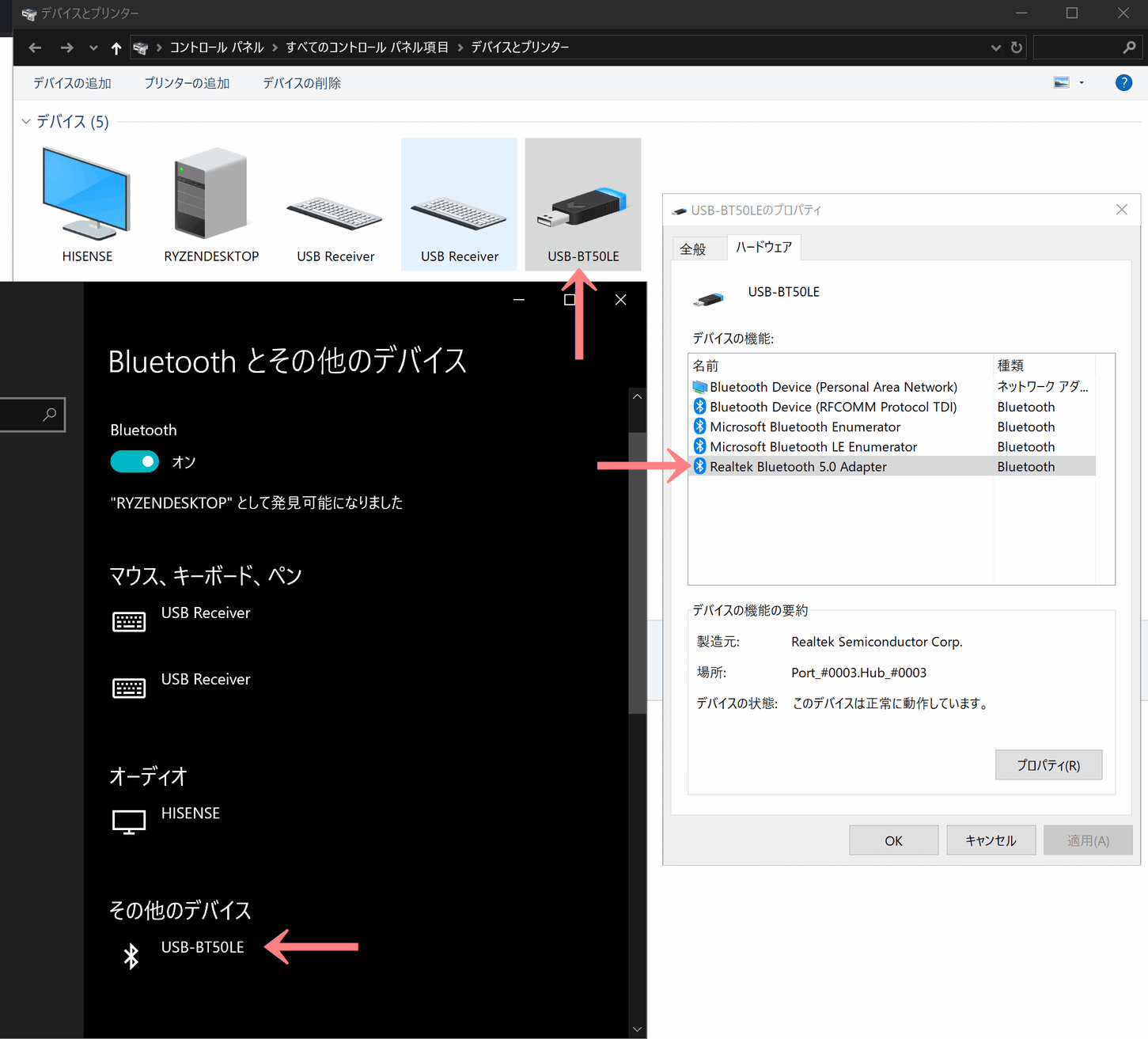The image size is (1148, 1039).
Task: Click the settings vertical scrollbar thumb
Action: click(x=637, y=574)
